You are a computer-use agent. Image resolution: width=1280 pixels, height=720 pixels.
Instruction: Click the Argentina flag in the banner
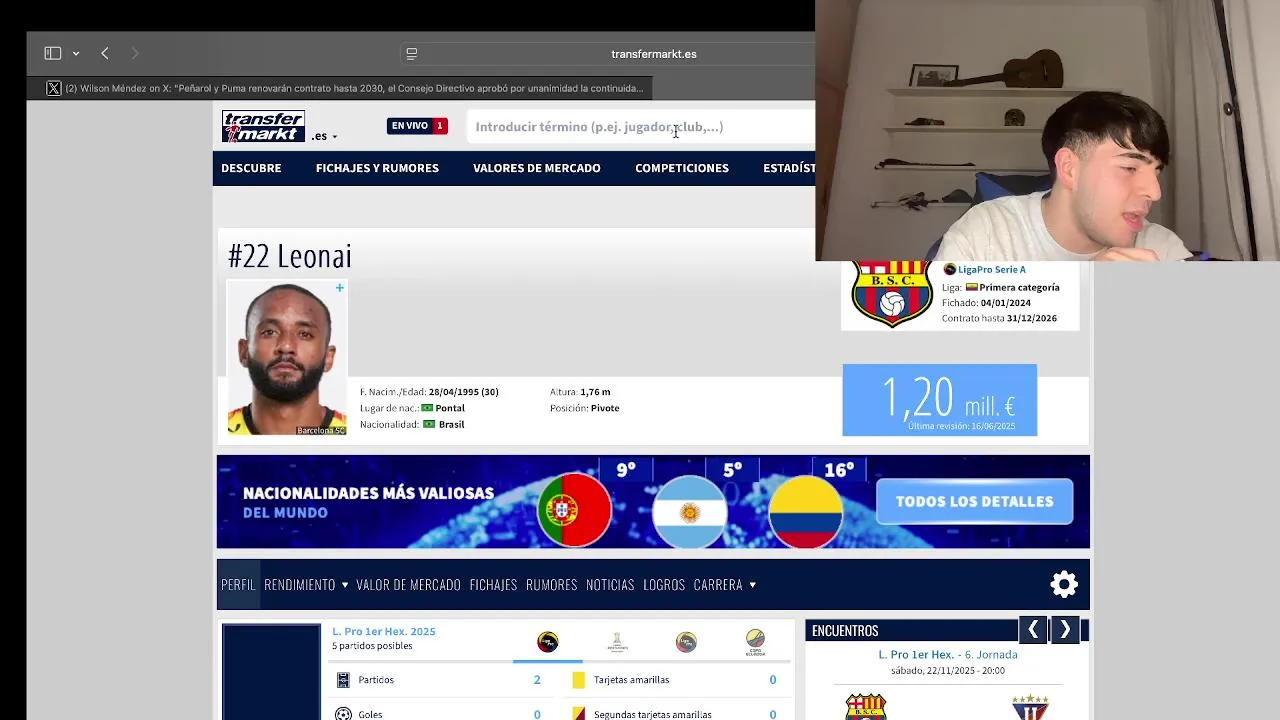coord(690,512)
